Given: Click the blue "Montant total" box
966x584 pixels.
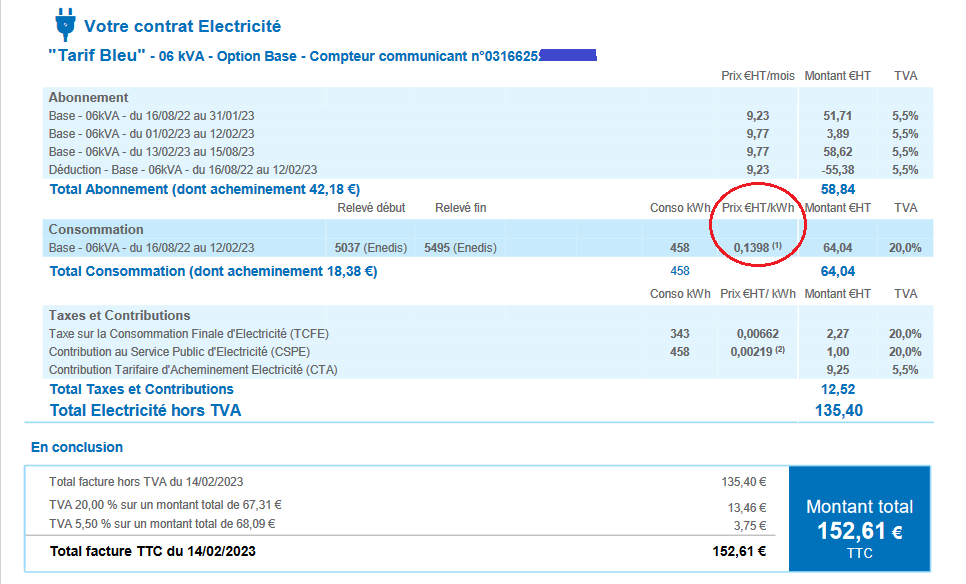Looking at the screenshot, I should (859, 519).
